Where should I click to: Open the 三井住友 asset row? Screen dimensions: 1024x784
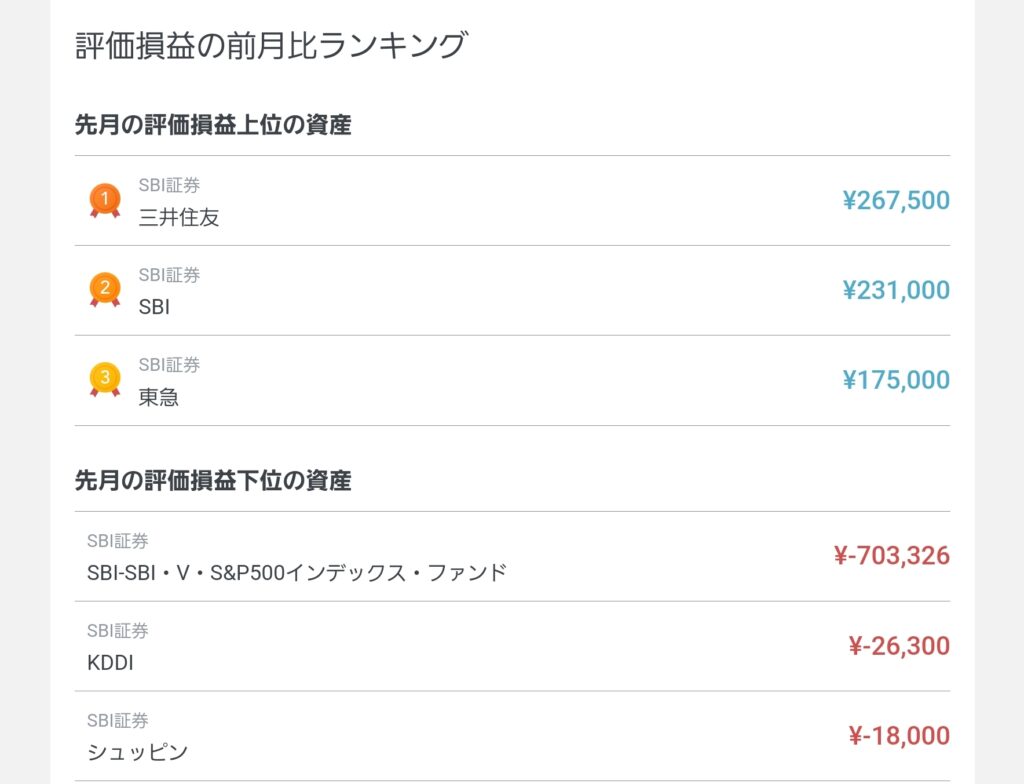click(179, 217)
